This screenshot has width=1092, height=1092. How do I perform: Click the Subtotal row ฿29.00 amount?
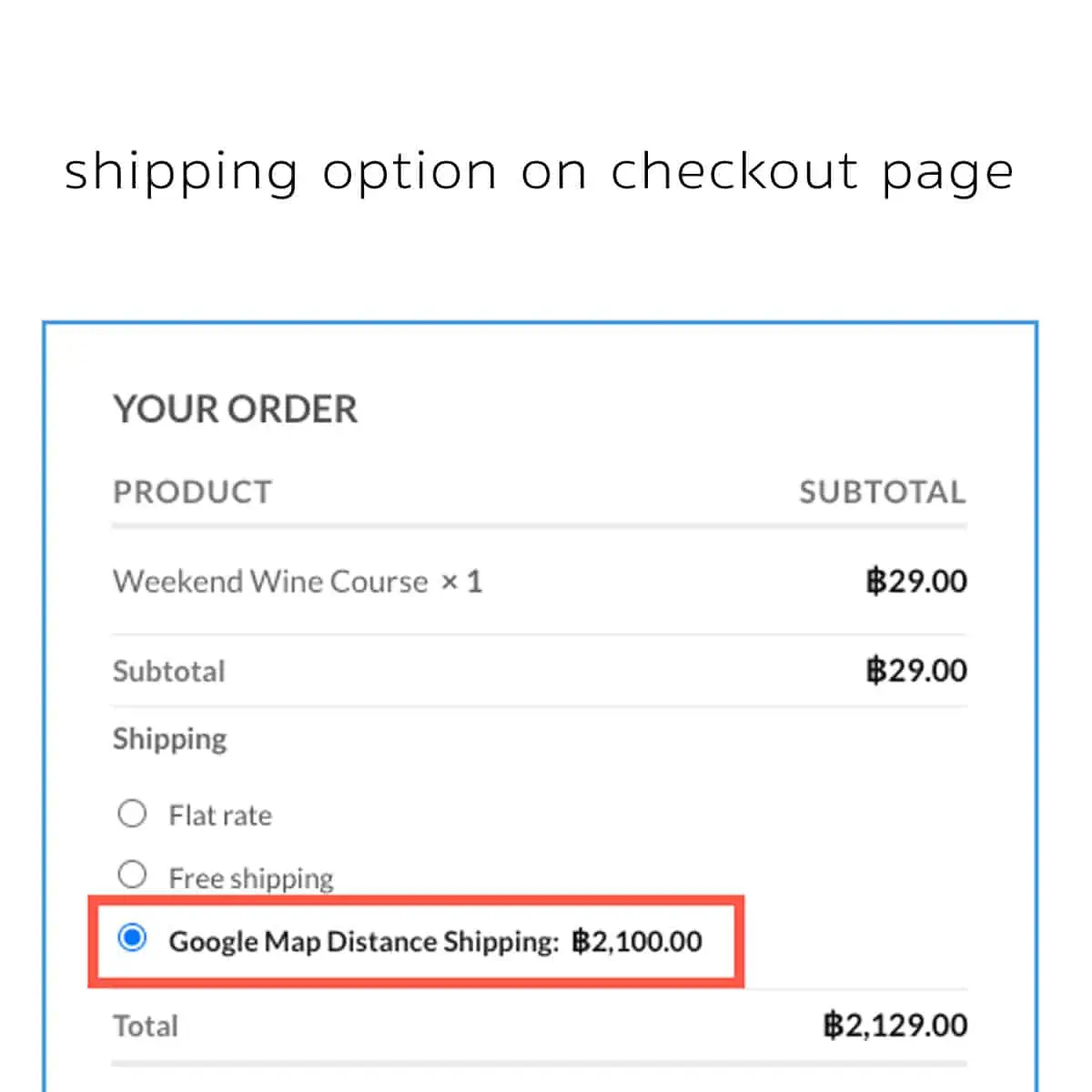tap(915, 671)
